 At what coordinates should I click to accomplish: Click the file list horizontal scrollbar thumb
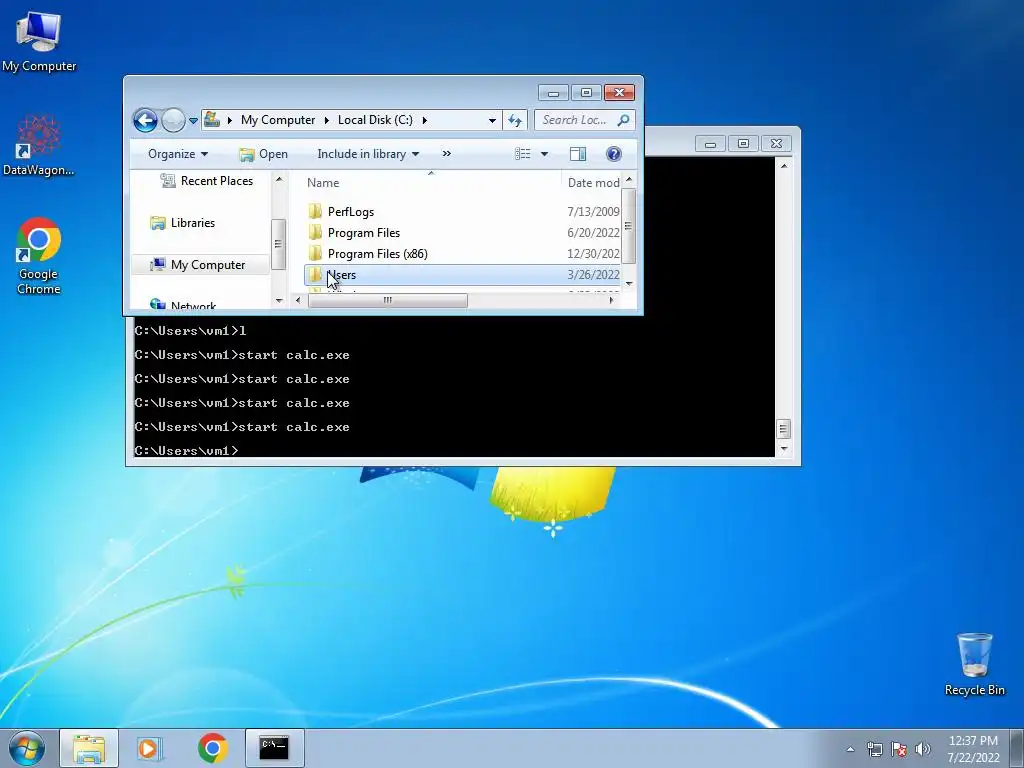(387, 300)
